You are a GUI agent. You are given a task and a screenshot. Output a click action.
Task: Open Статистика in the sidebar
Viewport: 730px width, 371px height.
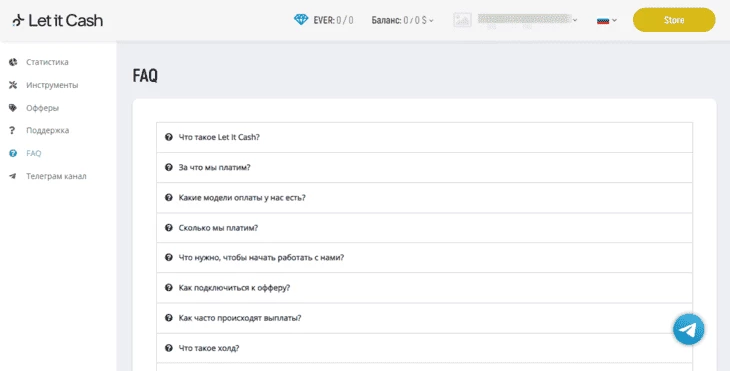click(x=47, y=62)
